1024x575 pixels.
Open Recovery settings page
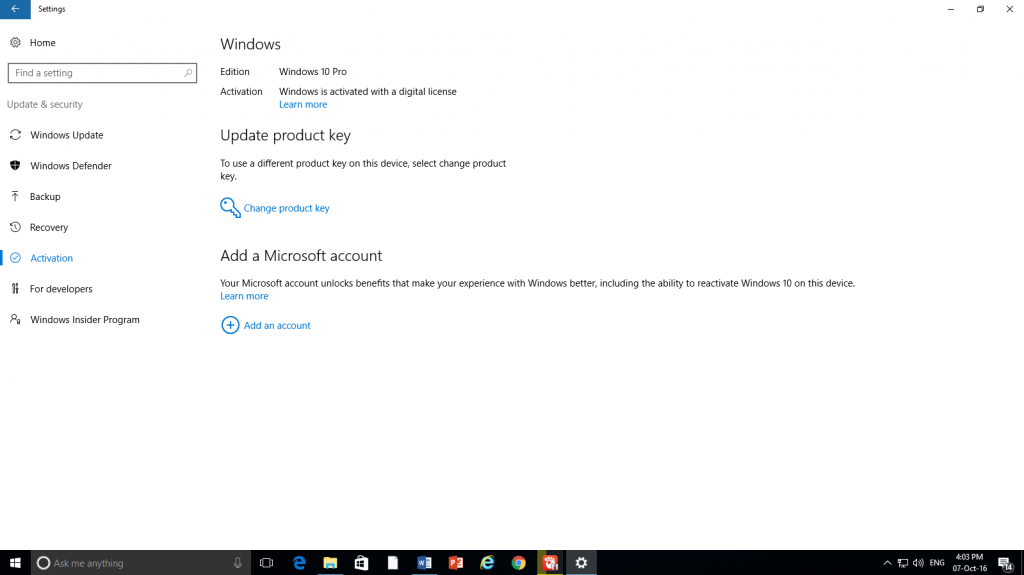pos(49,227)
